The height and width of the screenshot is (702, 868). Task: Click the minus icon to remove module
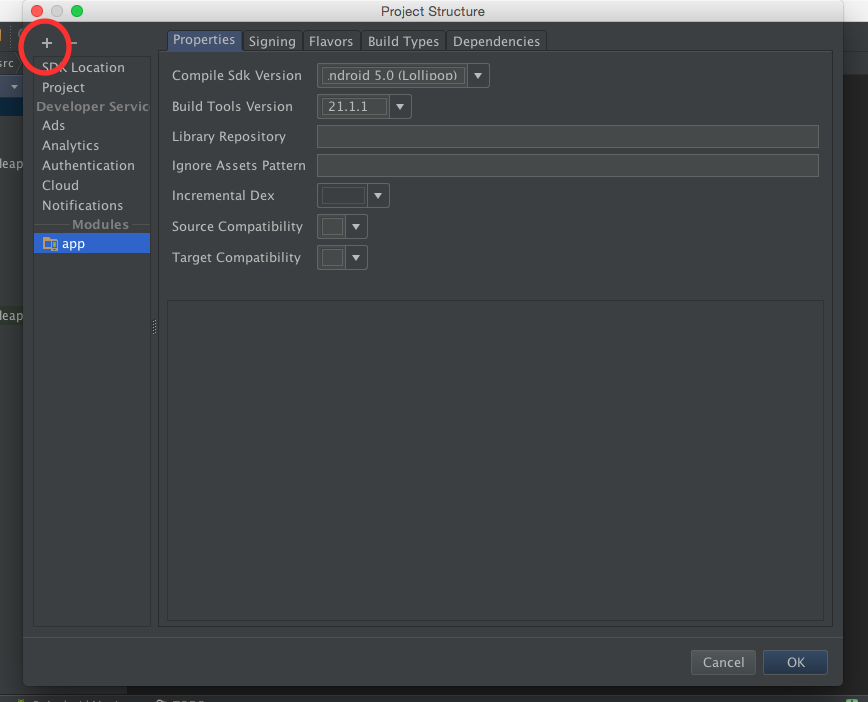(x=74, y=43)
